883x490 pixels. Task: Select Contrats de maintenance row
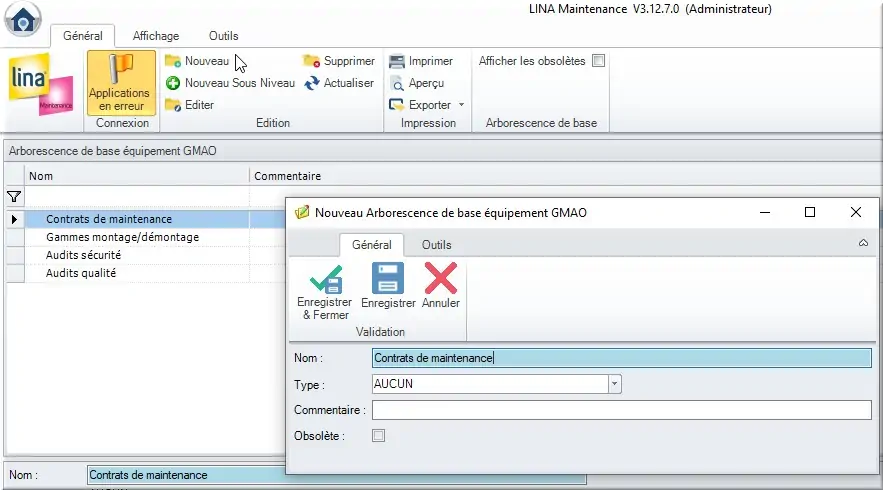coord(109,219)
